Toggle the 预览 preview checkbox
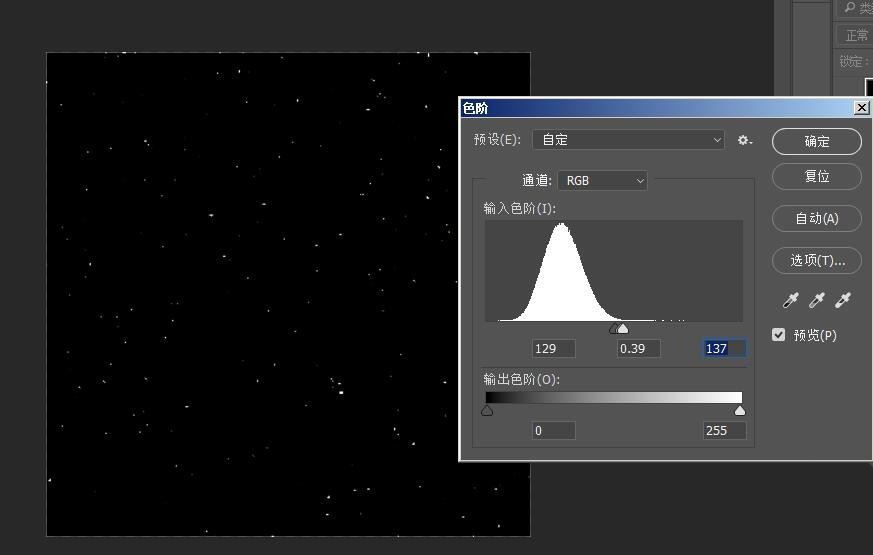The image size is (873, 555). coord(778,335)
